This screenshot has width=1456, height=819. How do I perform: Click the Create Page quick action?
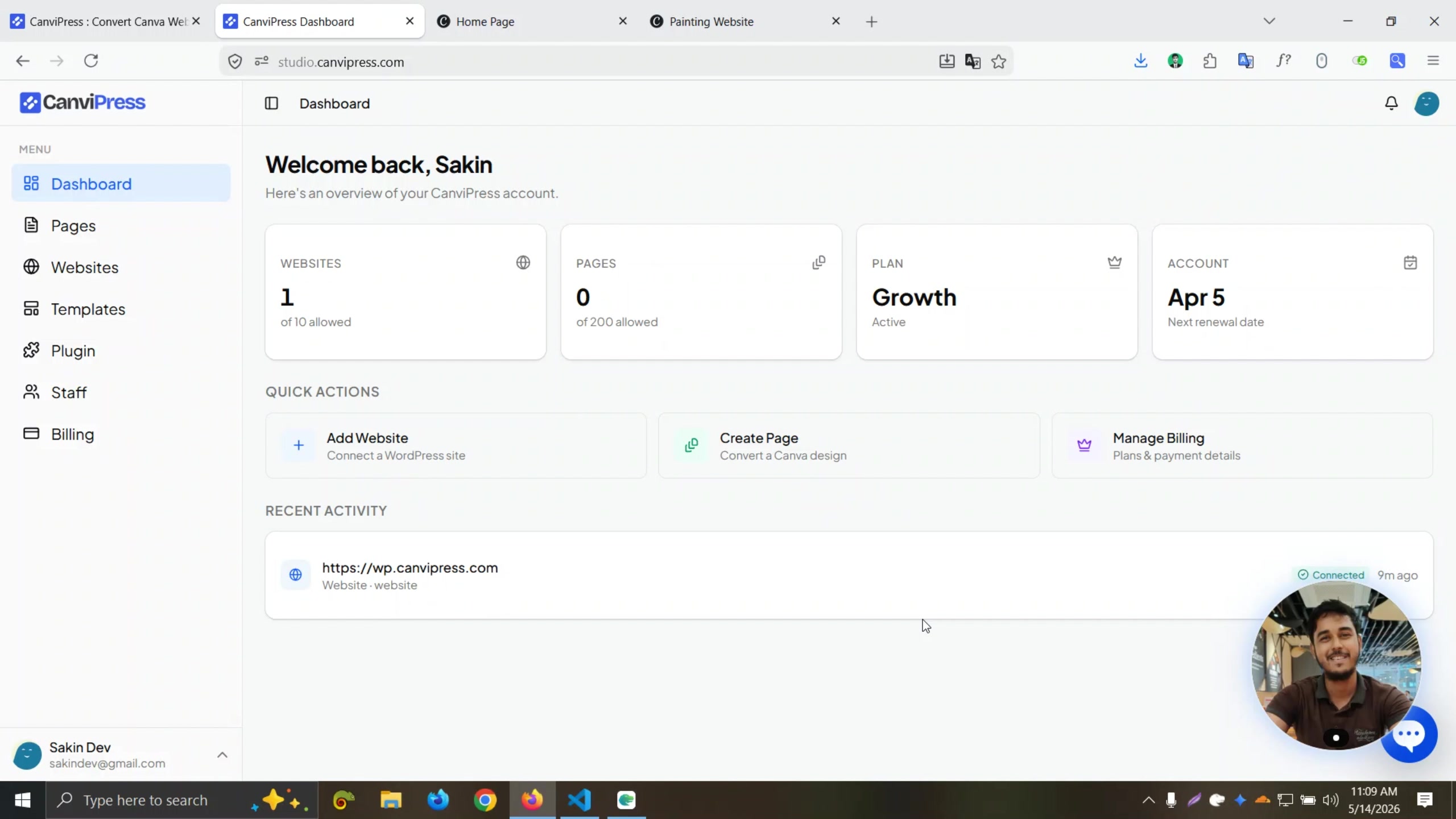pyautogui.click(x=849, y=446)
